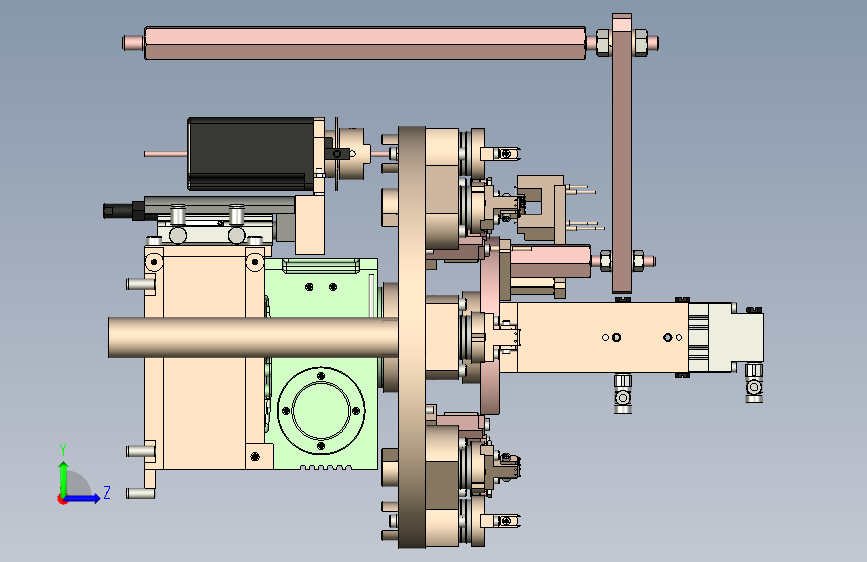Select the large round flange disc edge

tap(412, 337)
